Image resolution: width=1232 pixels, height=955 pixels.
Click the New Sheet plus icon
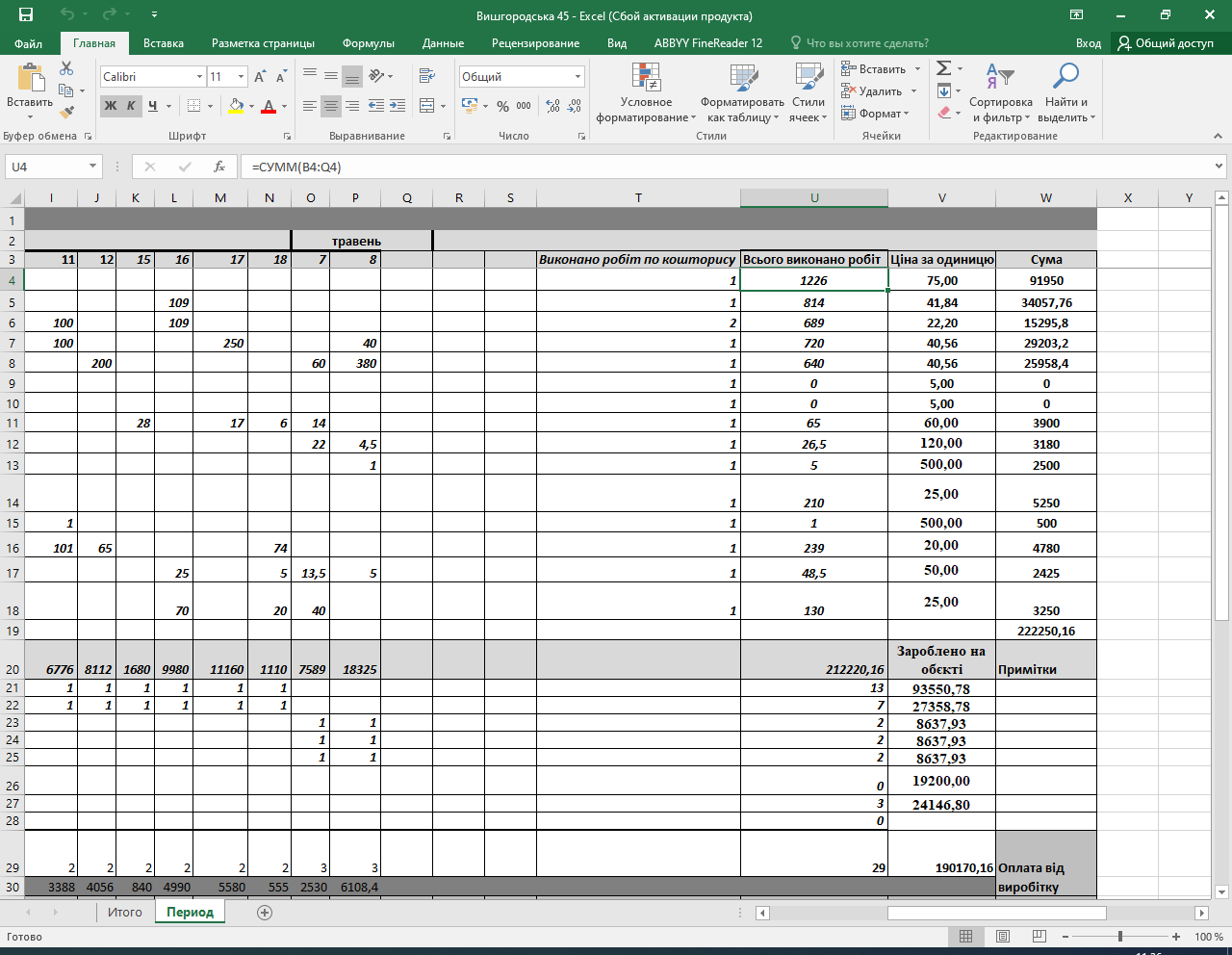(265, 912)
